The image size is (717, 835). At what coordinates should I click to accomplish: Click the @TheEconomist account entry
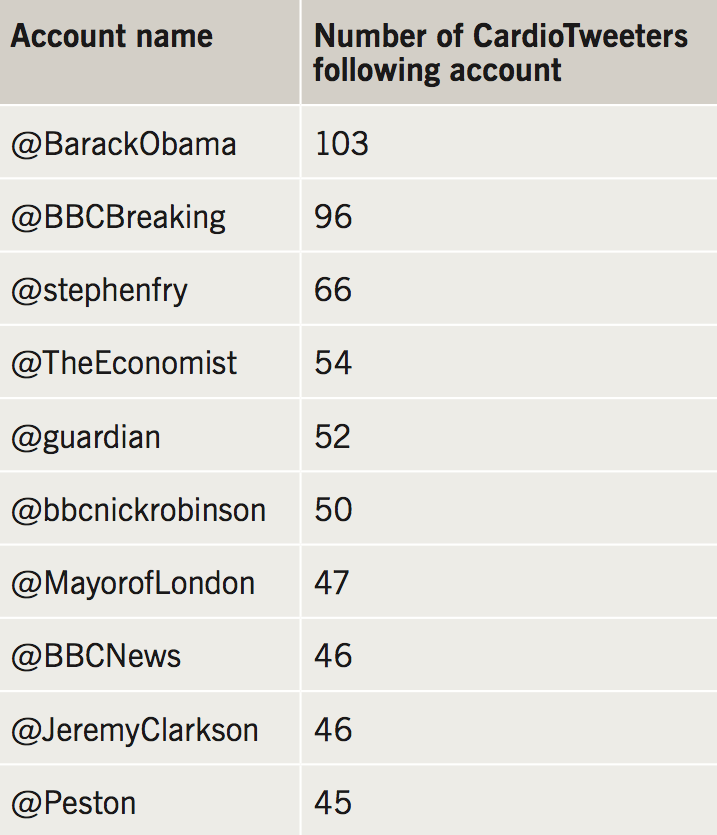(x=124, y=363)
